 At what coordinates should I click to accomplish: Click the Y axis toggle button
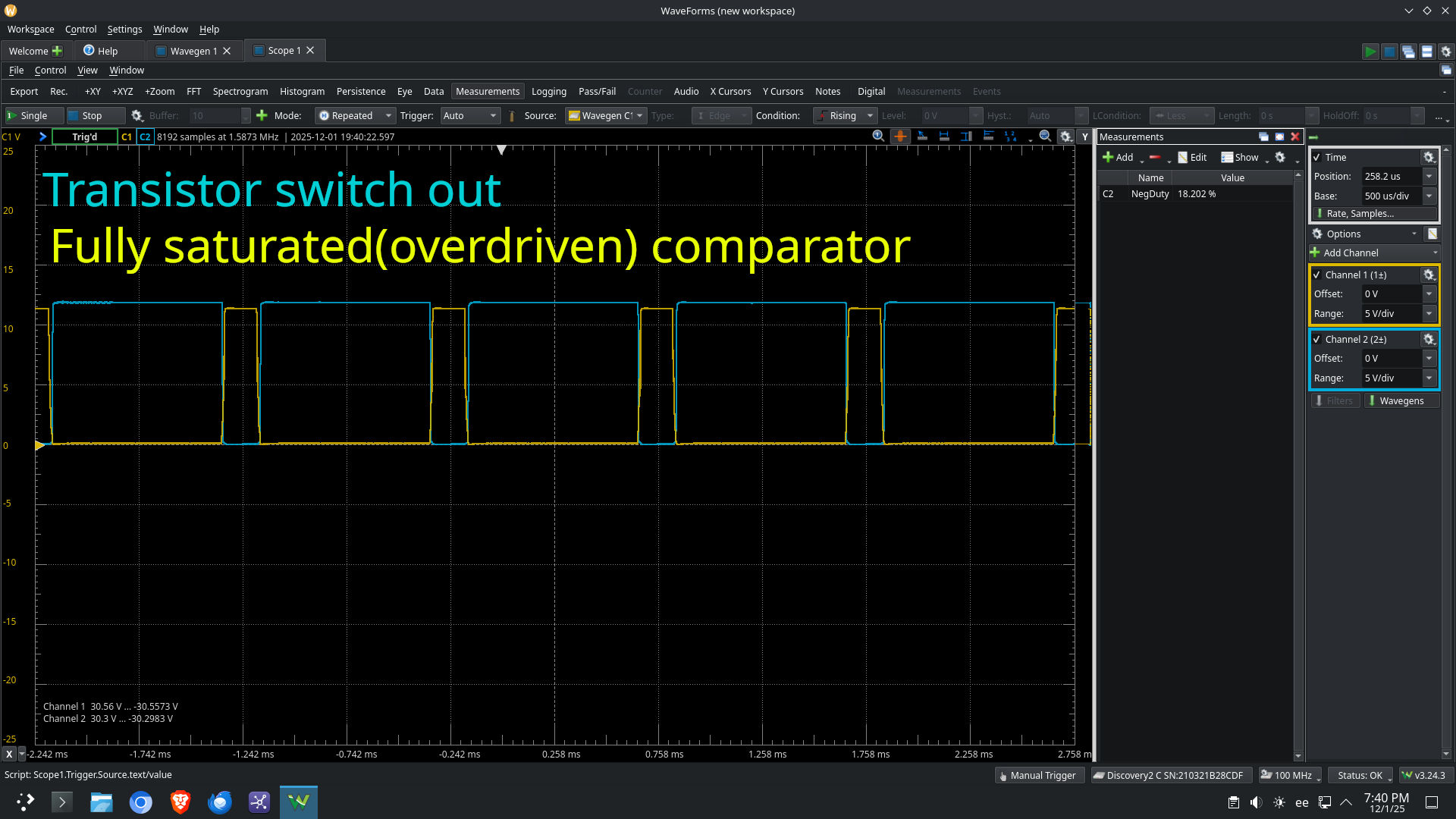1084,136
